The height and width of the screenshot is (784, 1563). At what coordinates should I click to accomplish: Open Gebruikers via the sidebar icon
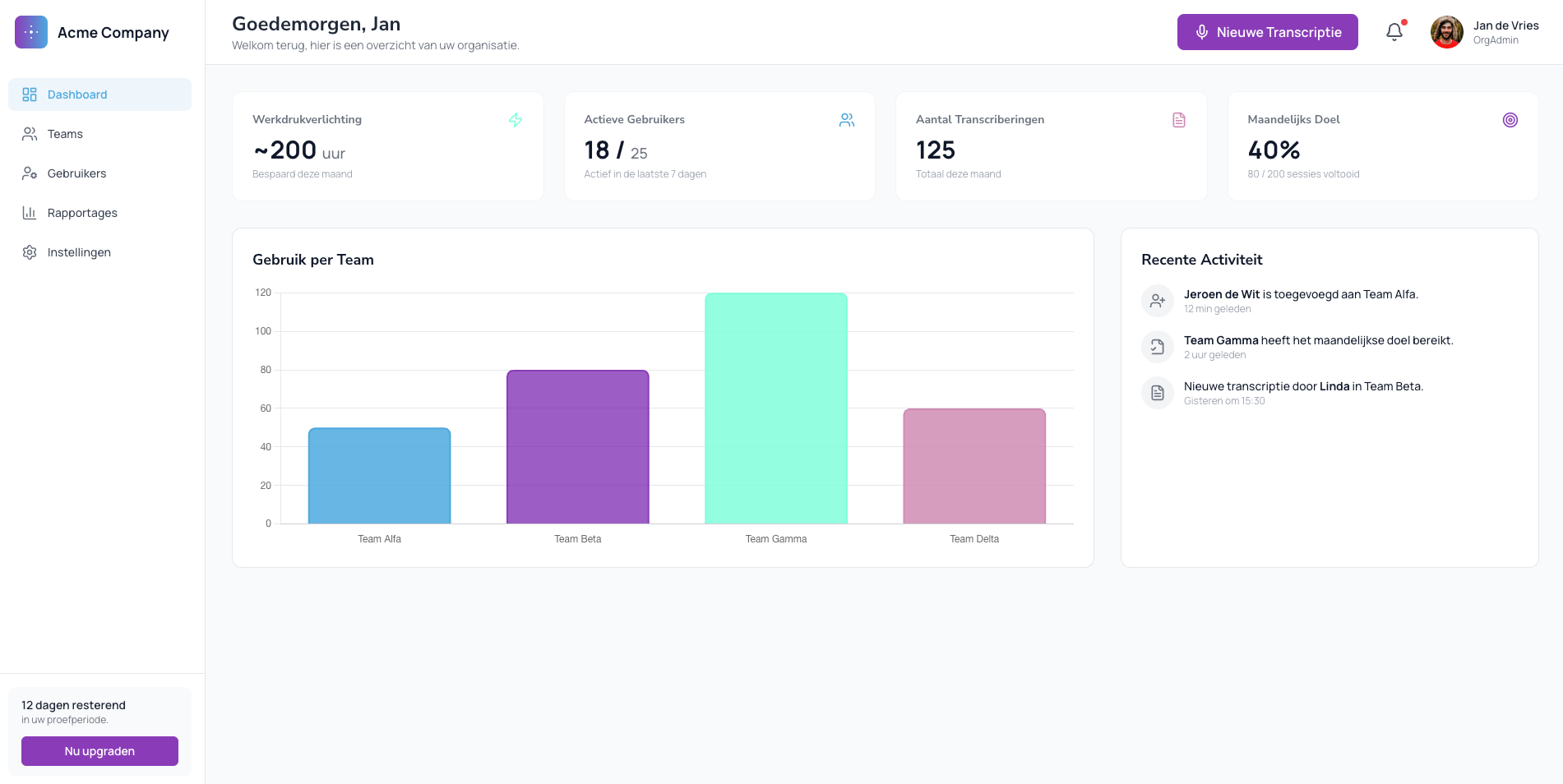[x=29, y=173]
